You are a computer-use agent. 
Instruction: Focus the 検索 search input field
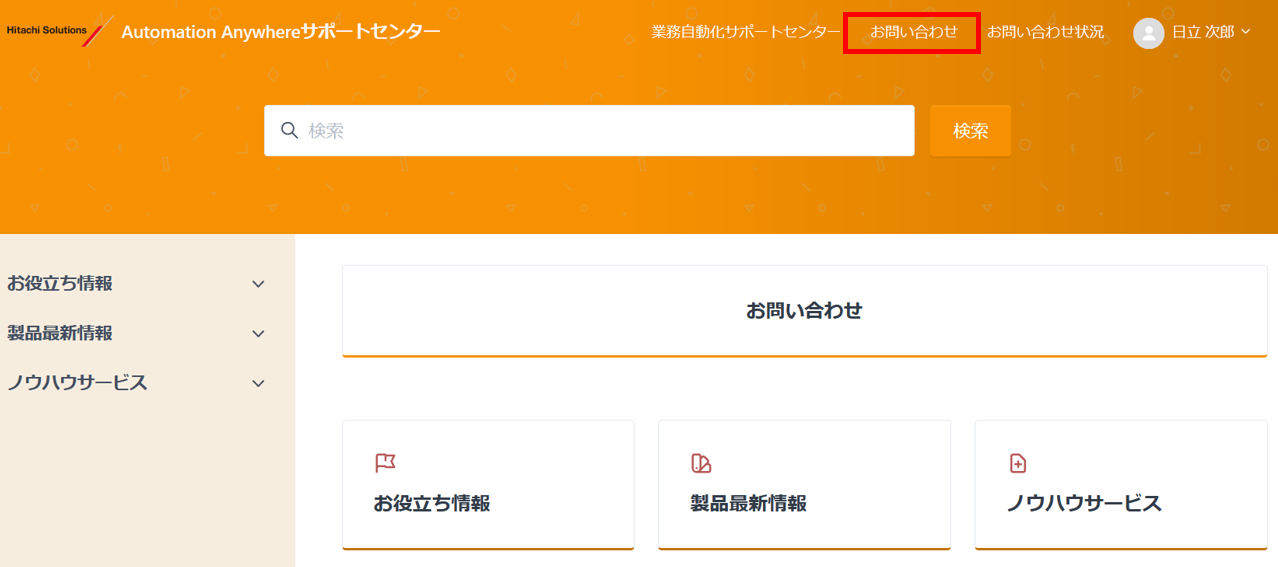point(589,130)
